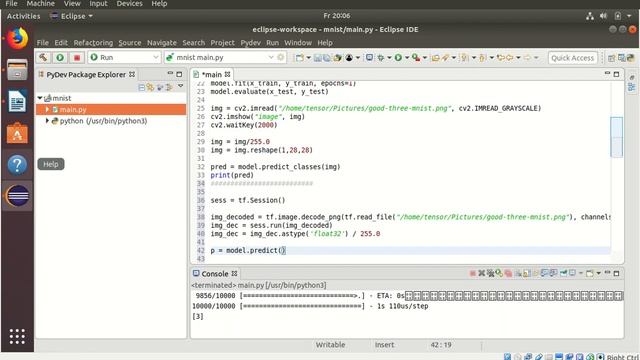Maximize the editor area
This screenshot has height=360, width=640.
616,74
